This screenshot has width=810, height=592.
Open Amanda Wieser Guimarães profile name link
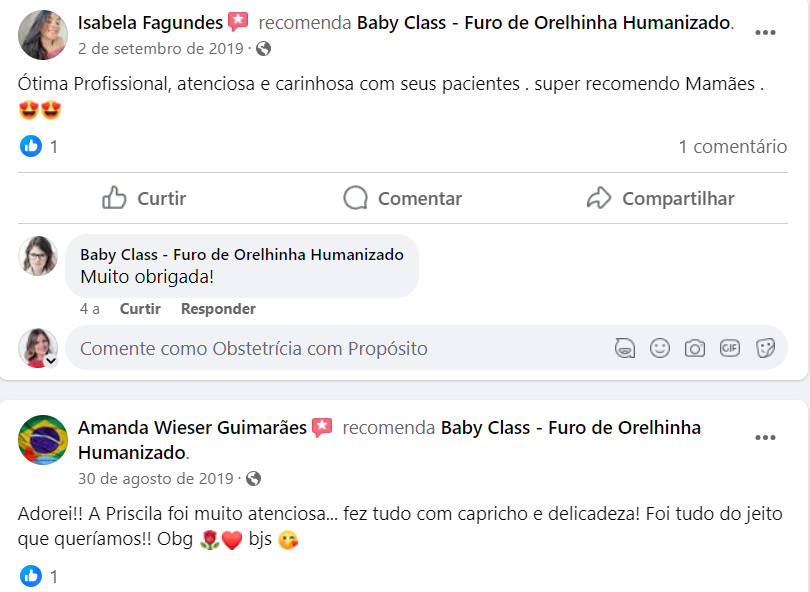192,428
